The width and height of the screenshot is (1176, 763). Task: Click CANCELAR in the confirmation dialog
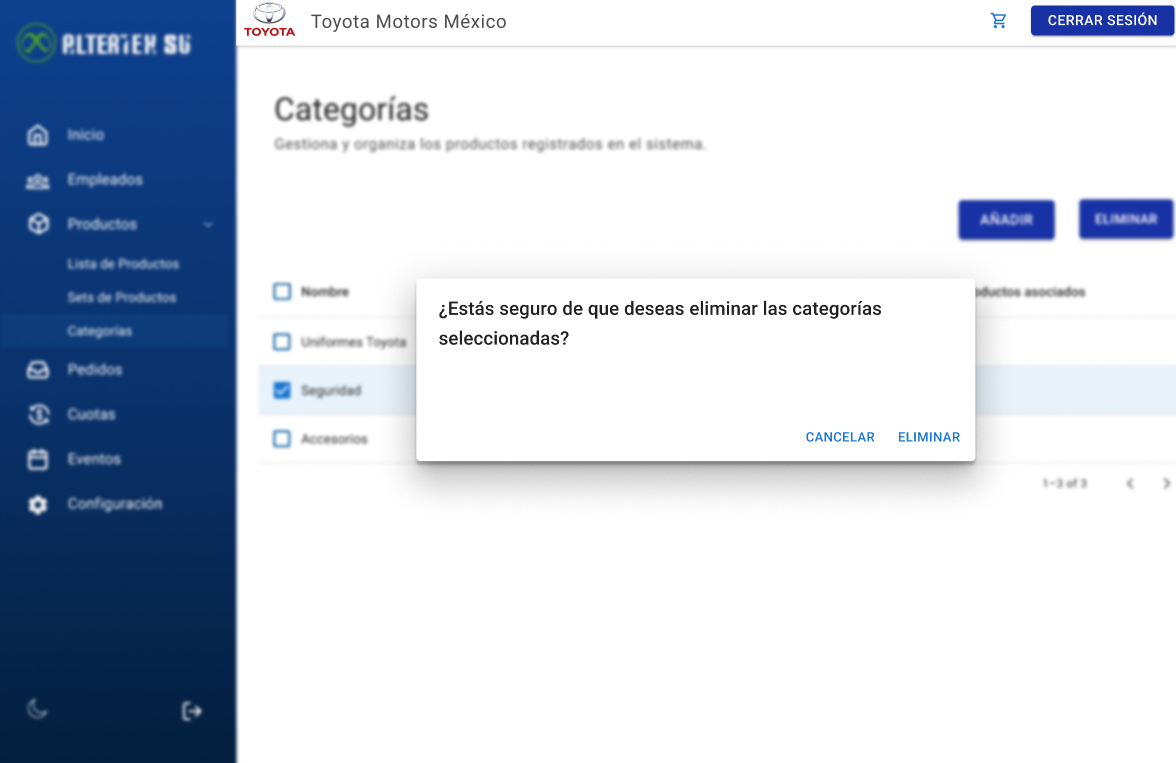point(840,437)
